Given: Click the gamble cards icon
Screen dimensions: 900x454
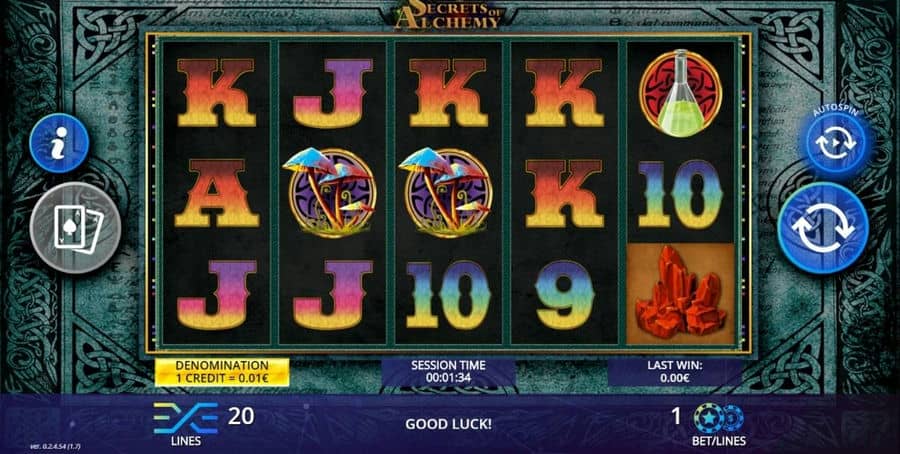Looking at the screenshot, I should [75, 228].
